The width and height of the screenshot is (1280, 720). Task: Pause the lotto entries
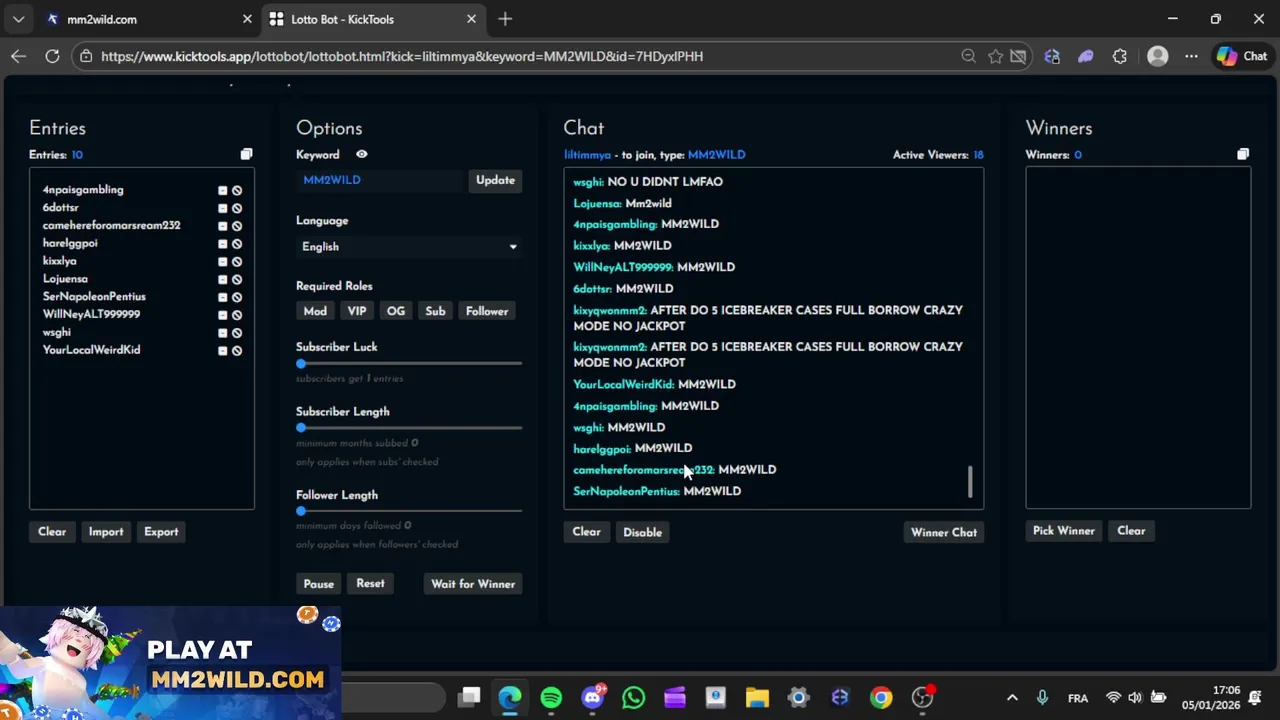319,584
